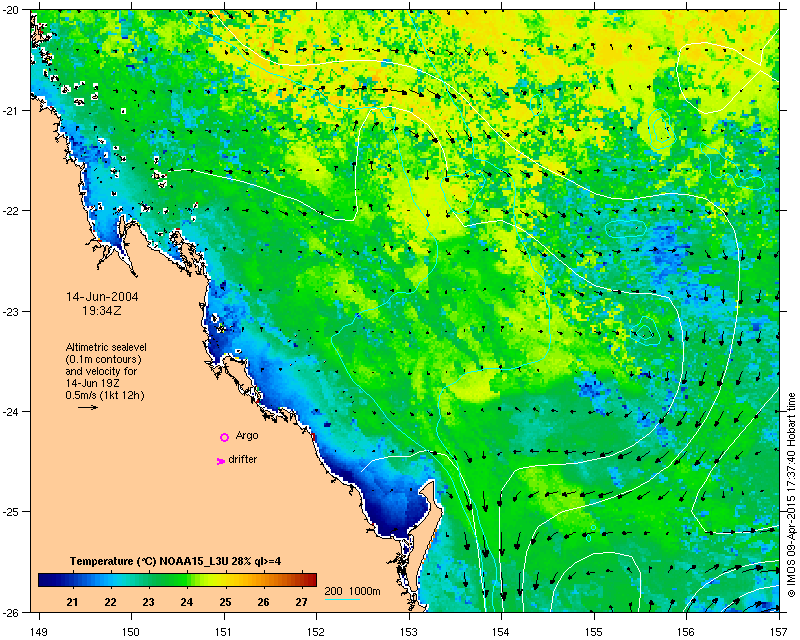Viewport: 800px width, 640px height.
Task: Click the 14-Jun-2004 date label
Action: 102,297
